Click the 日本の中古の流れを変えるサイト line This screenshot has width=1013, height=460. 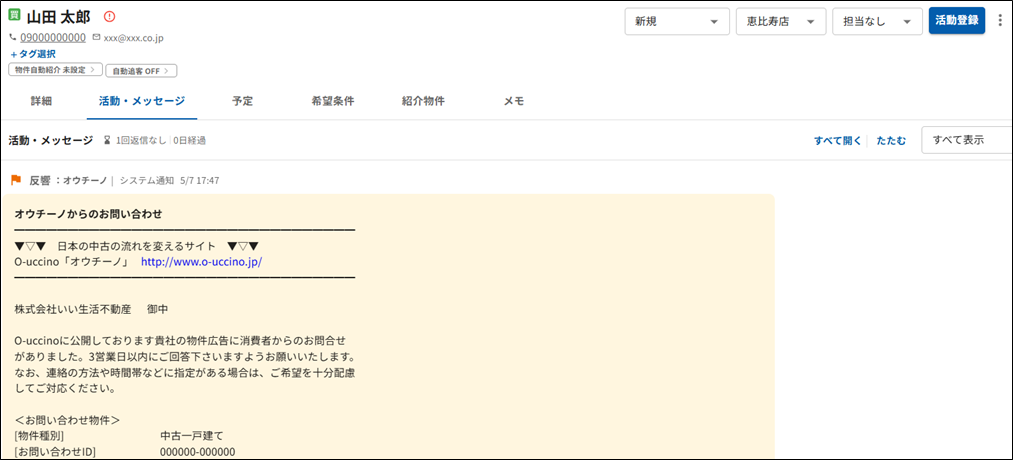[x=137, y=246]
